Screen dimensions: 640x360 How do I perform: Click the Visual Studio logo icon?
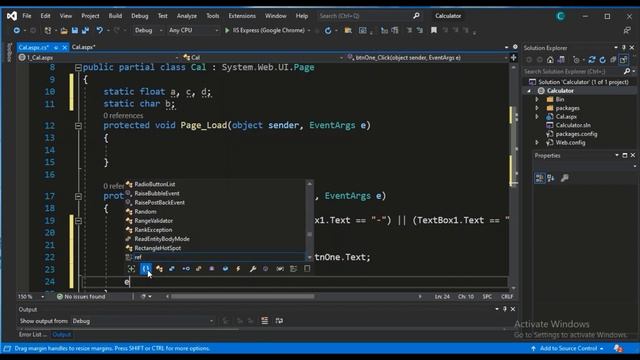tap(12, 16)
